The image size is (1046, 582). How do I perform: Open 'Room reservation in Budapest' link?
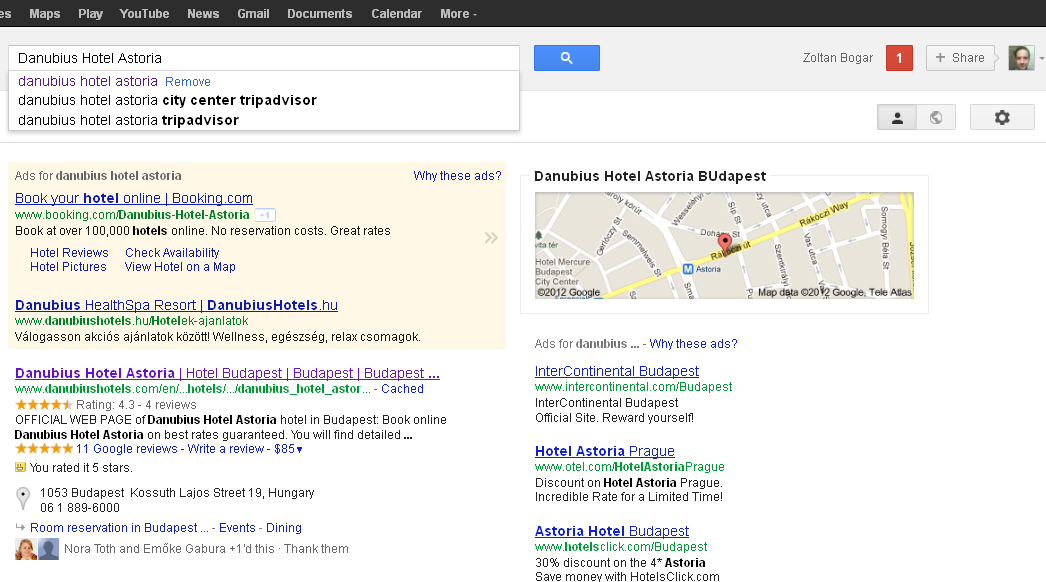coord(119,528)
